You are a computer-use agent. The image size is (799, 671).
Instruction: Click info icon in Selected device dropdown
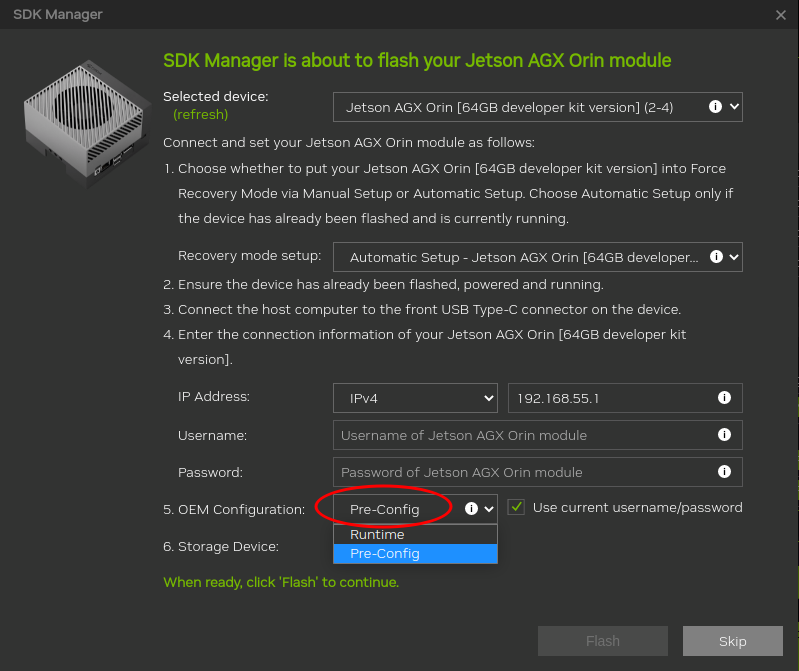[x=715, y=106]
